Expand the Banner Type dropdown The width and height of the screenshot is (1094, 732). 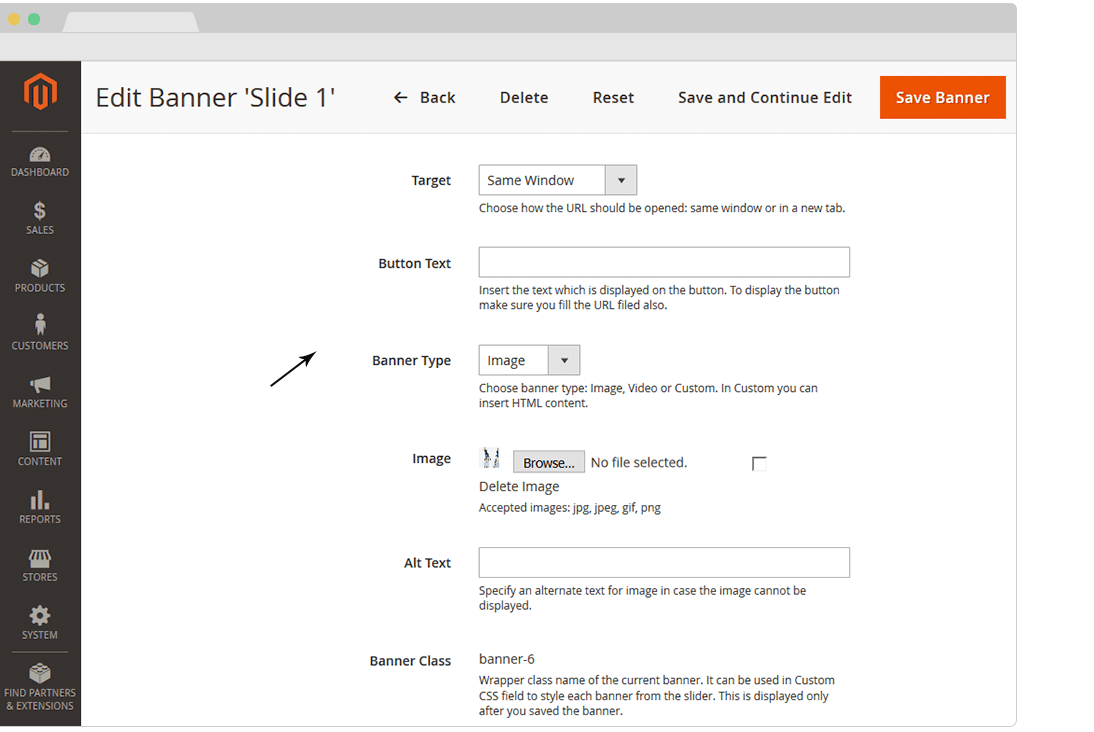[x=529, y=360]
